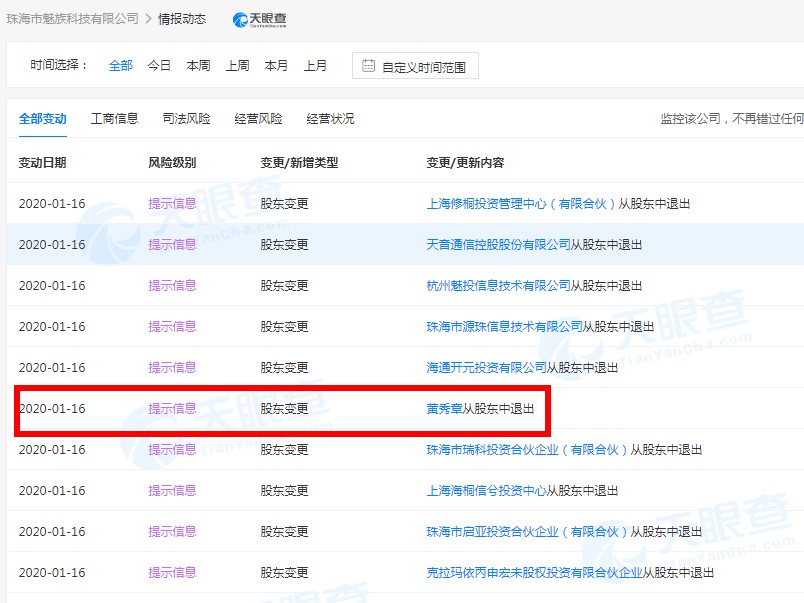Open link 上海修桐投资管理中心（有限合伙）
Image resolution: width=804 pixels, height=603 pixels.
pos(521,204)
